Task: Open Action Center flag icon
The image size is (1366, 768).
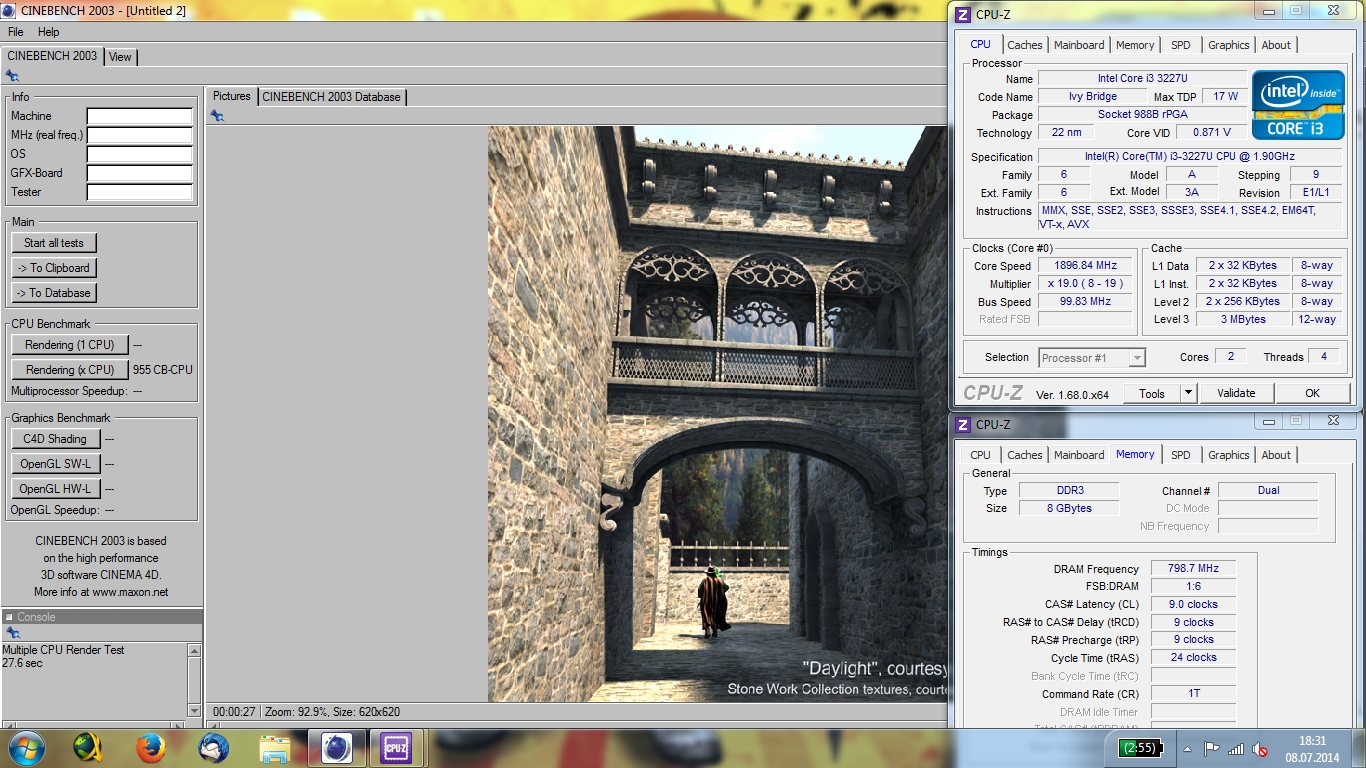Action: [x=1212, y=748]
